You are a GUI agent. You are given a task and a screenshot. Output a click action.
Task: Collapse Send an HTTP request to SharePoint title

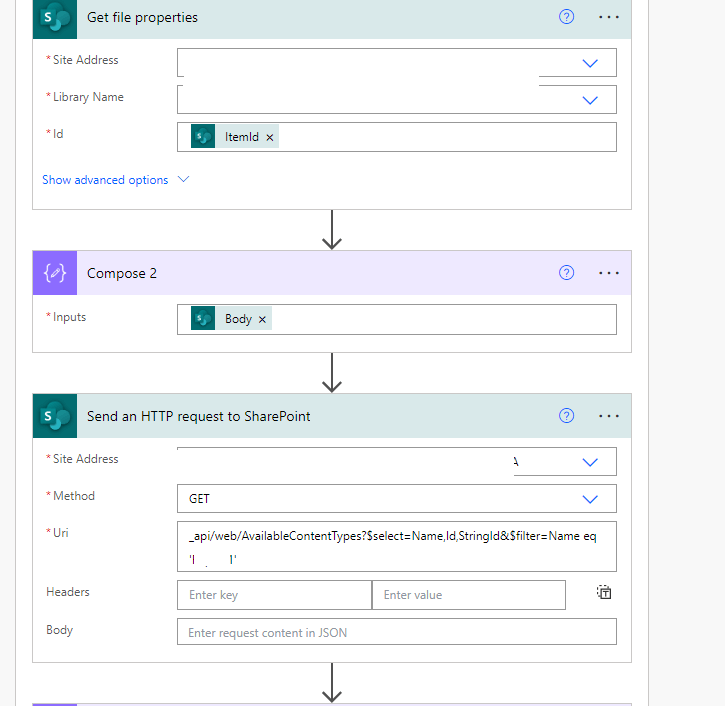point(332,416)
